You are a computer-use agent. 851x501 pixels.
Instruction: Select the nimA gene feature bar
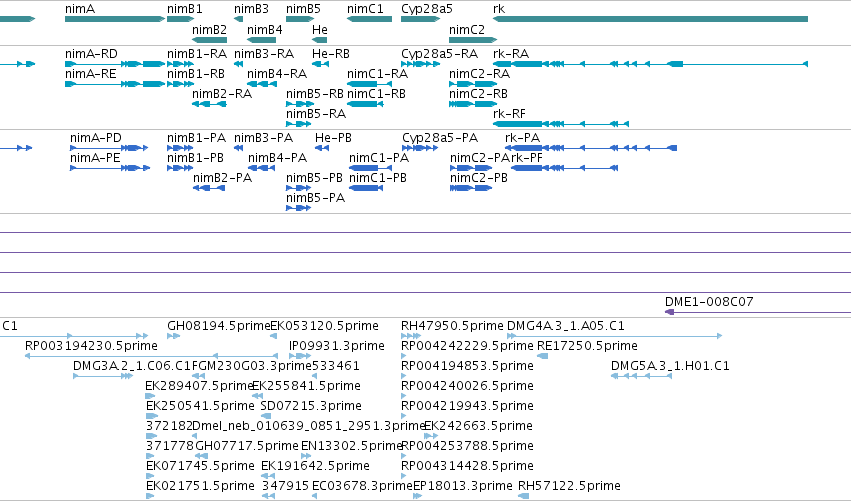115,19
